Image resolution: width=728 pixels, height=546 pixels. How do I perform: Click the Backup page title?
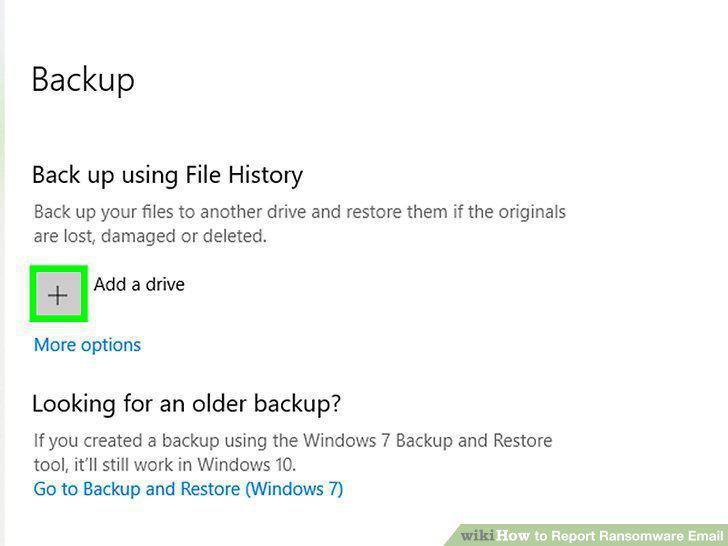tap(83, 80)
